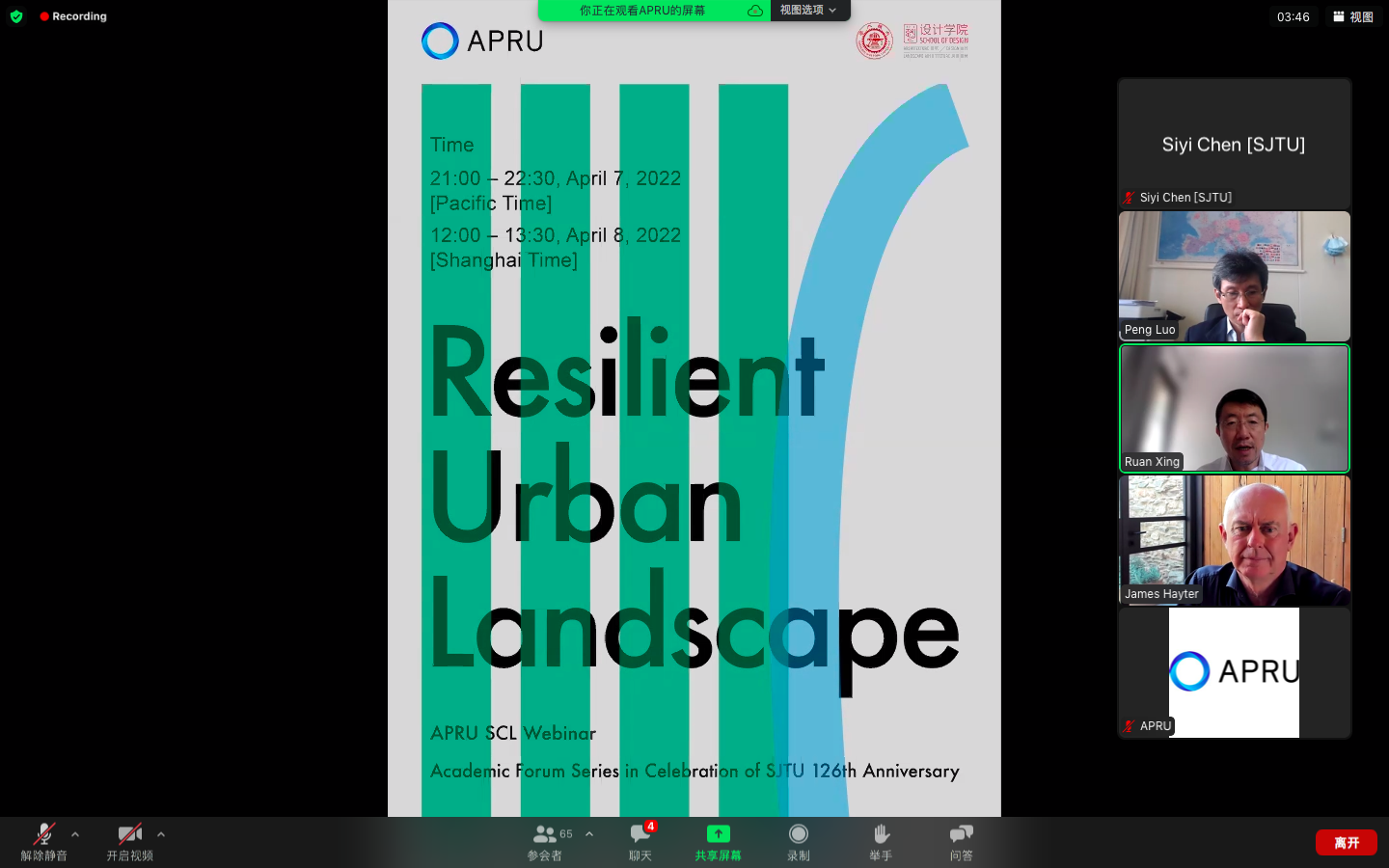1389x868 pixels.
Task: Click the cloud icon in the green sharing bar
Action: tap(755, 11)
